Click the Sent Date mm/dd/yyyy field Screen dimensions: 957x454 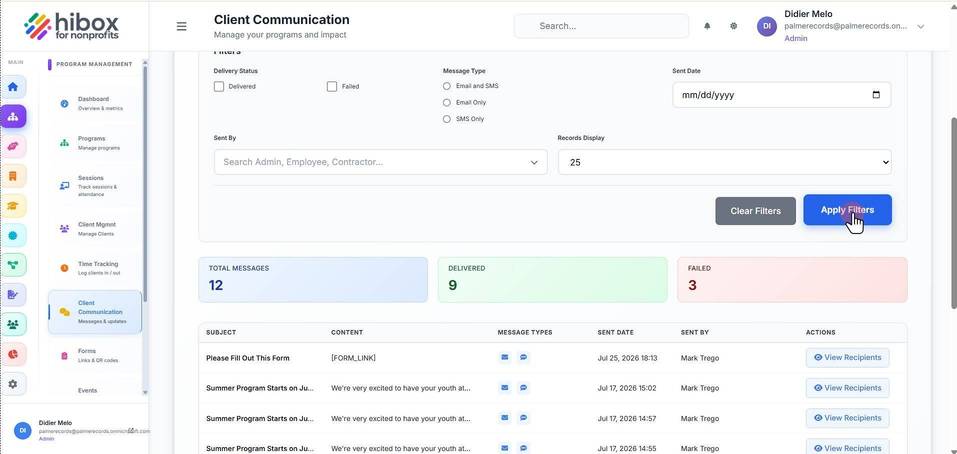point(781,95)
